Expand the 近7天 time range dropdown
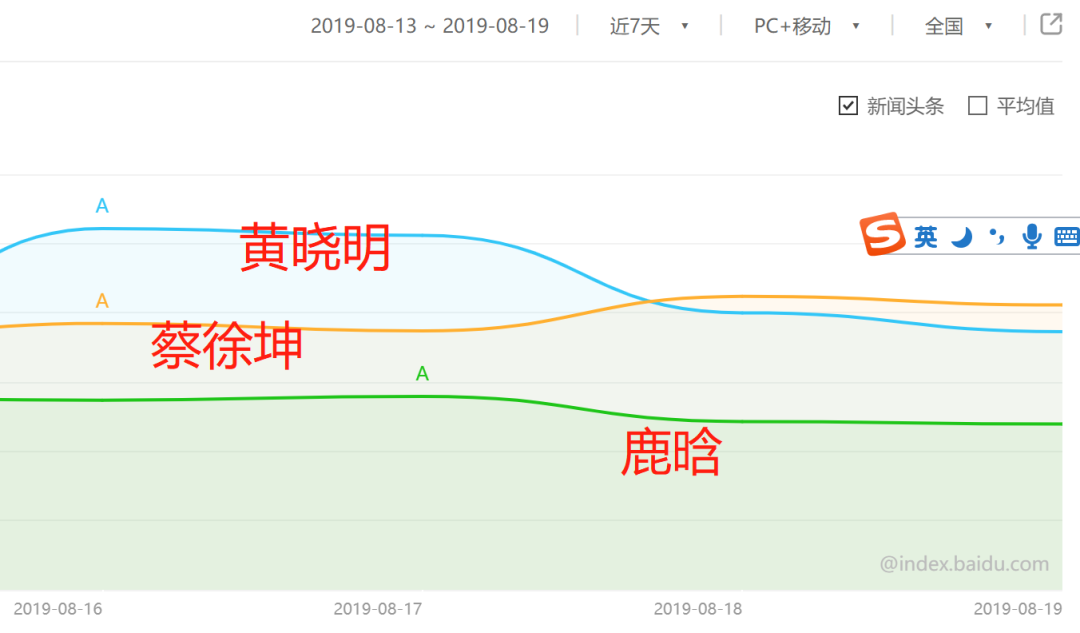The width and height of the screenshot is (1080, 633). point(648,26)
